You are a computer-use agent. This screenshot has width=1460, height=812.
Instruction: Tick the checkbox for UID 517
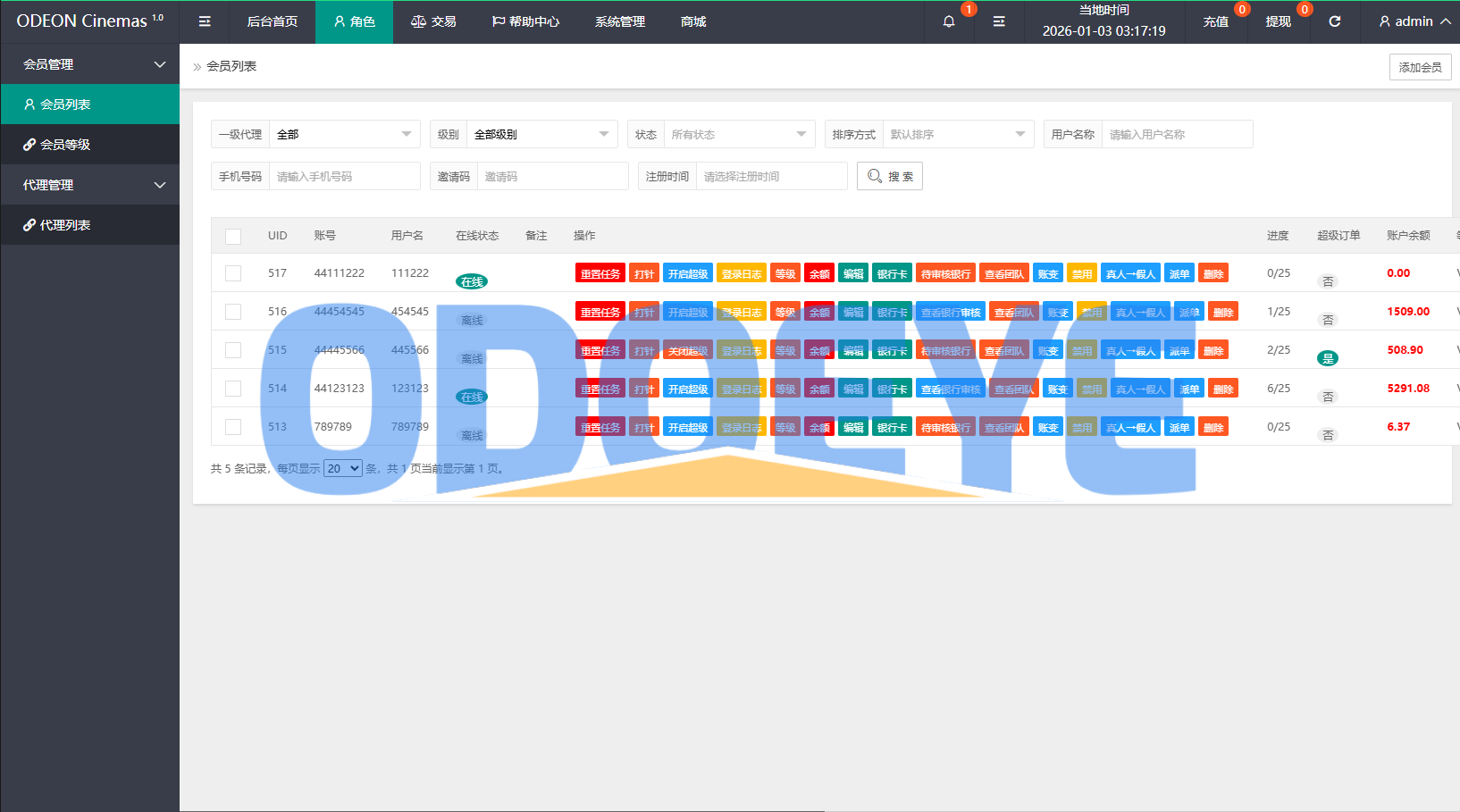pos(233,273)
